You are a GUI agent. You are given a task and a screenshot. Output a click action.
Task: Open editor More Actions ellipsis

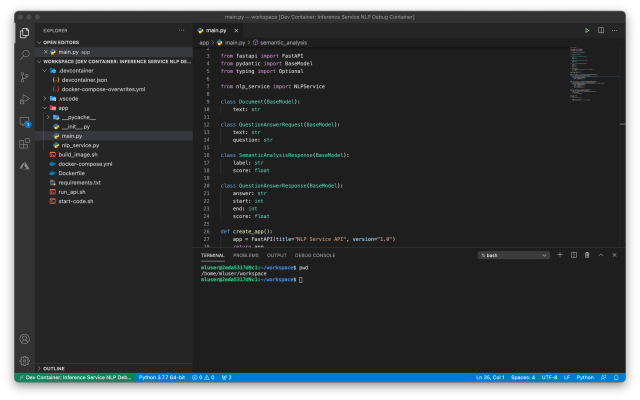tap(614, 31)
